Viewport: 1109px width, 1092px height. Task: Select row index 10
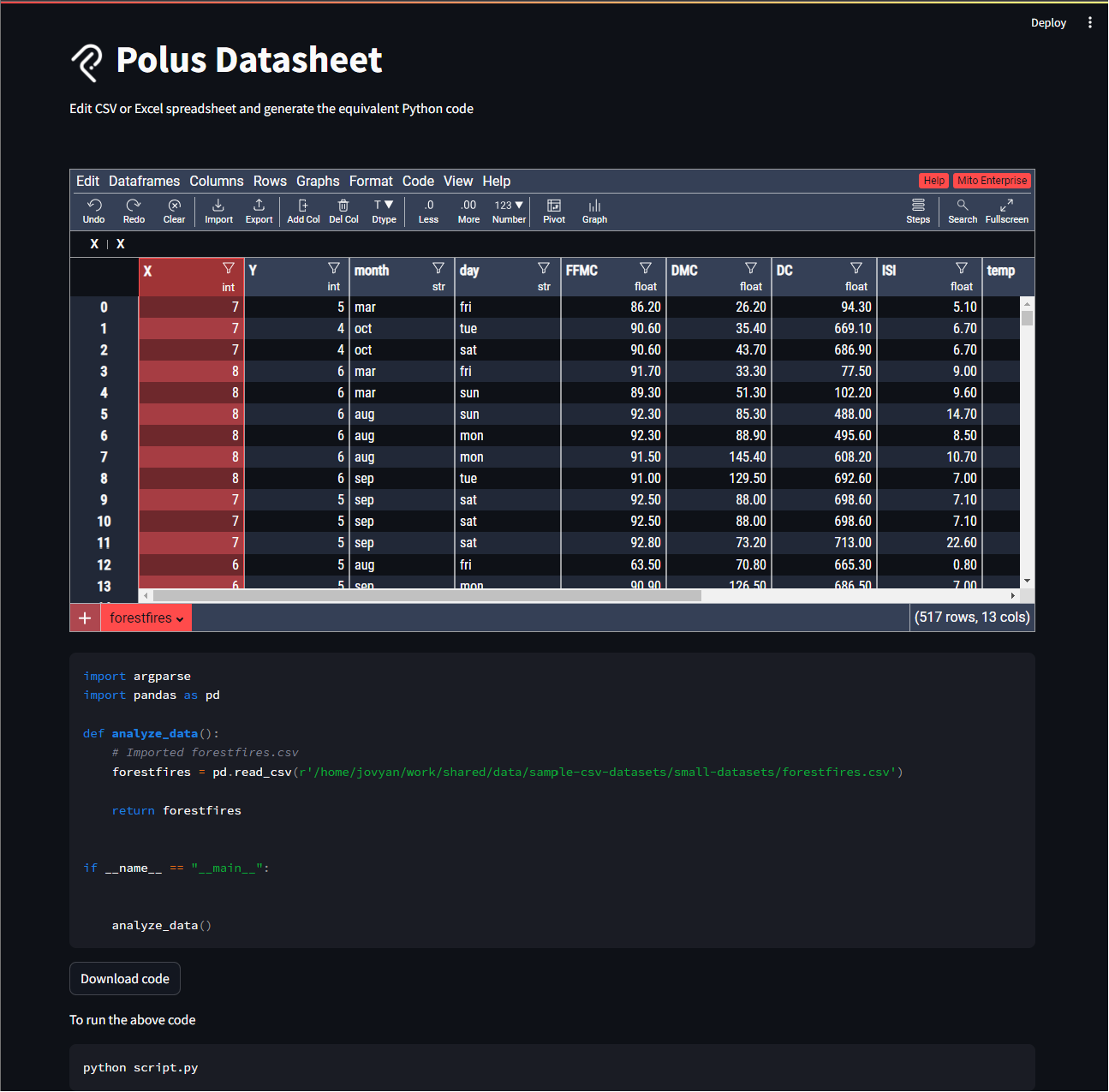coord(104,522)
